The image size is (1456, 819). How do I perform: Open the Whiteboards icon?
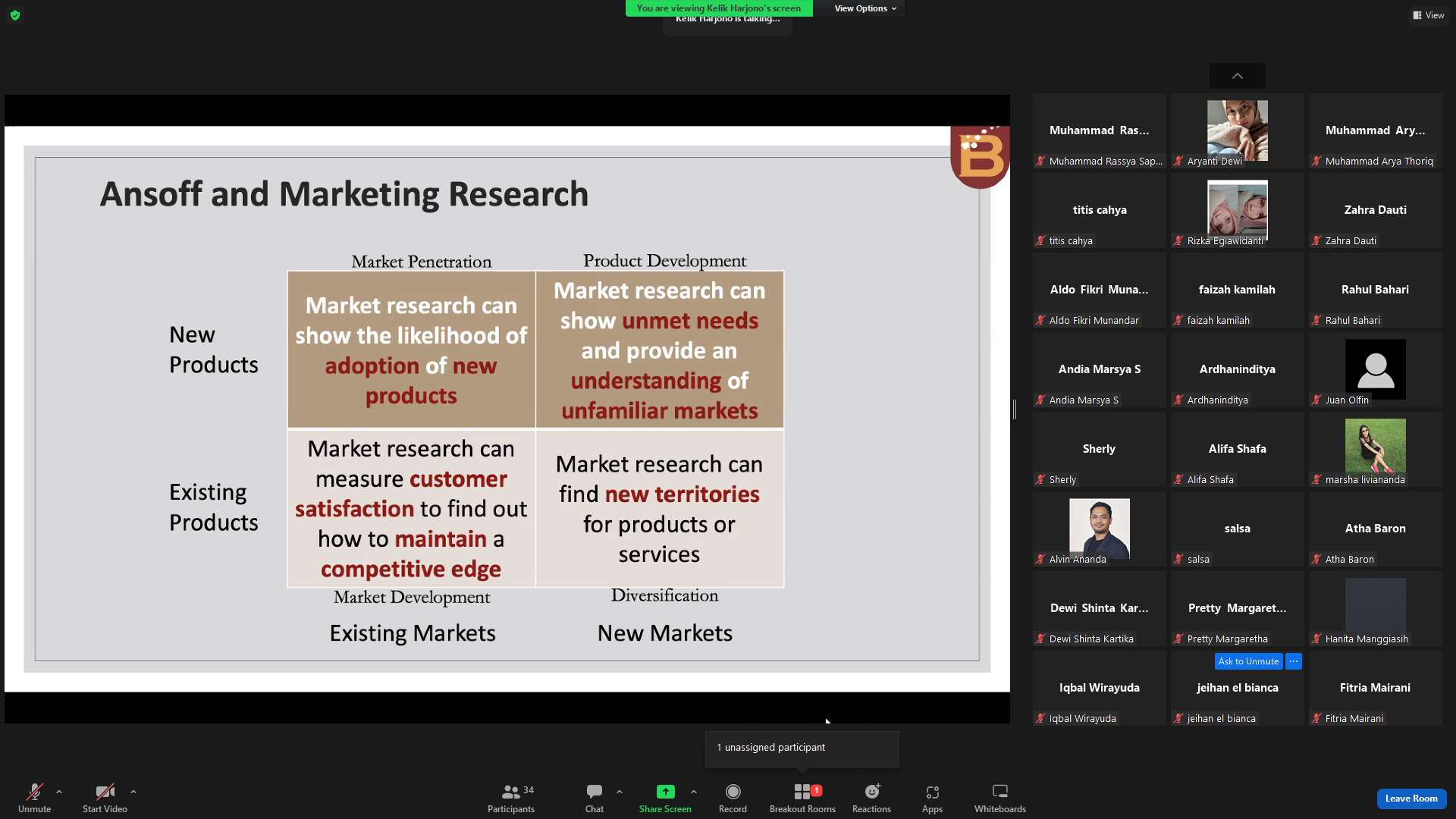(x=1000, y=792)
